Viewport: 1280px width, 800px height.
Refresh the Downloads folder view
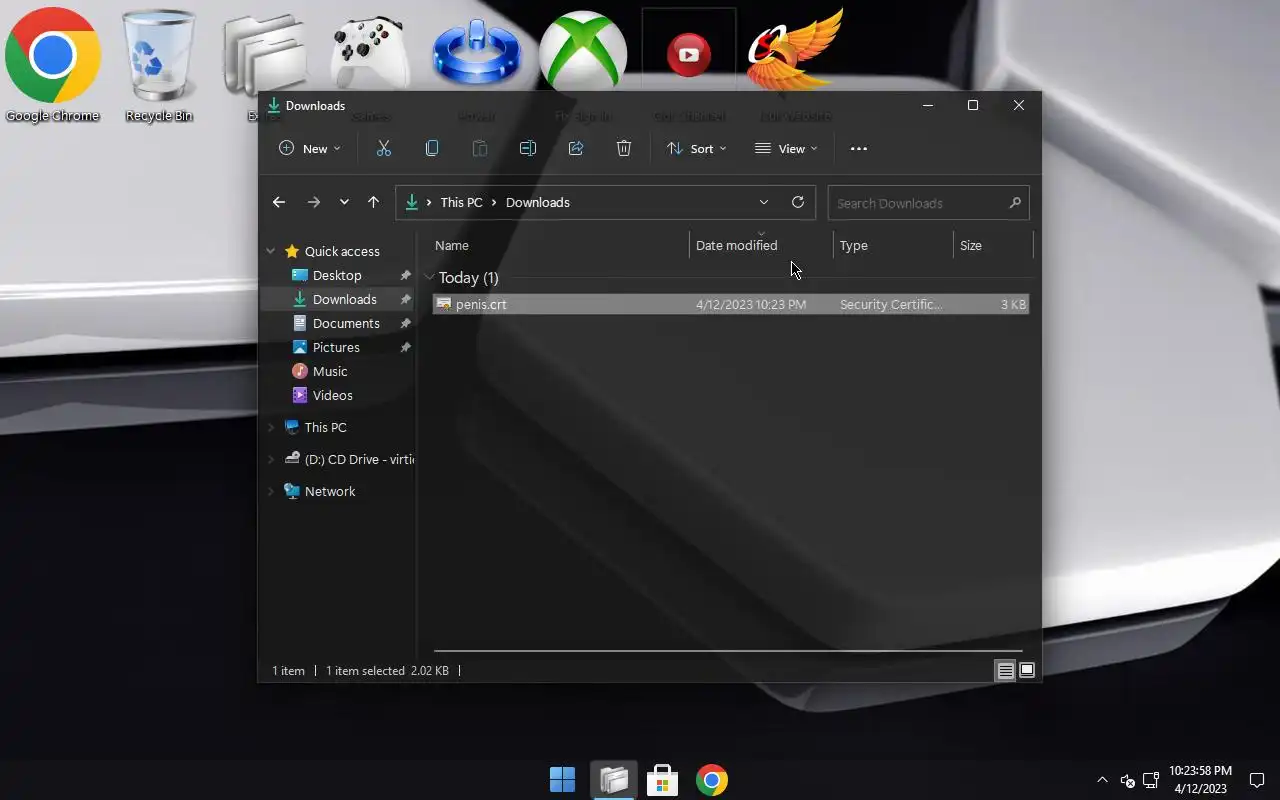pos(798,202)
